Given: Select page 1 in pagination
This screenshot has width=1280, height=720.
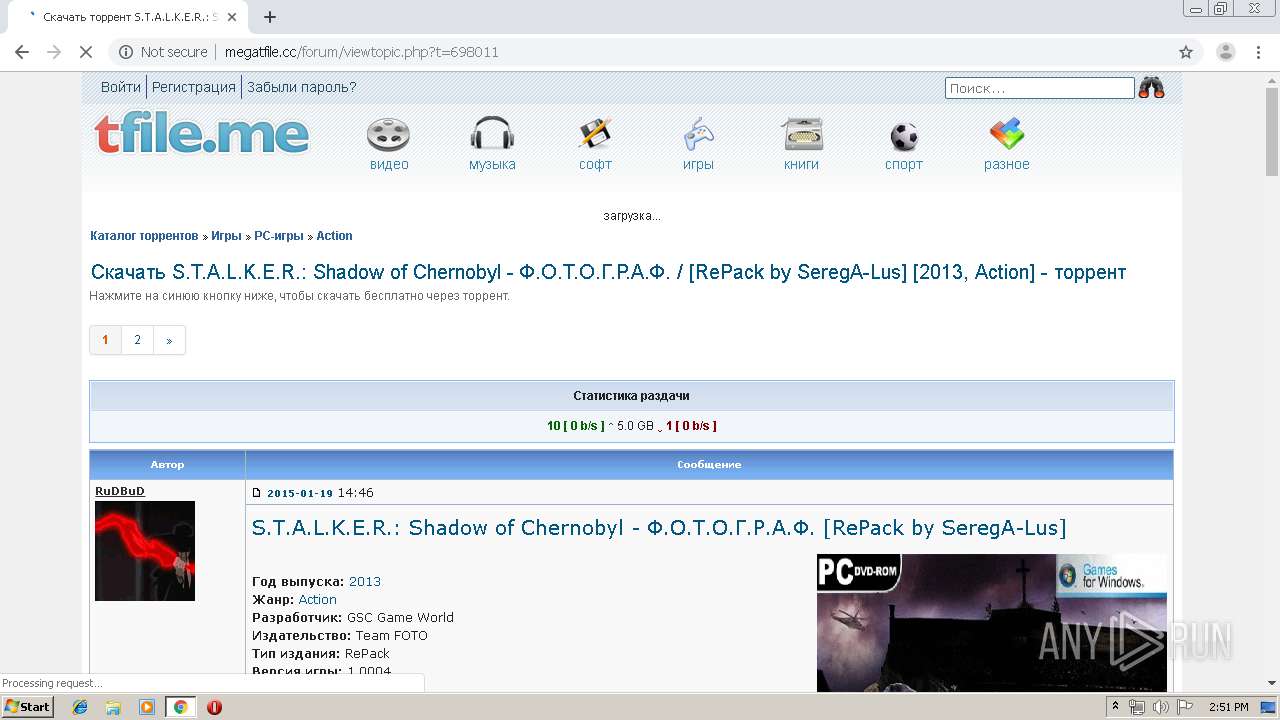Looking at the screenshot, I should point(105,340).
